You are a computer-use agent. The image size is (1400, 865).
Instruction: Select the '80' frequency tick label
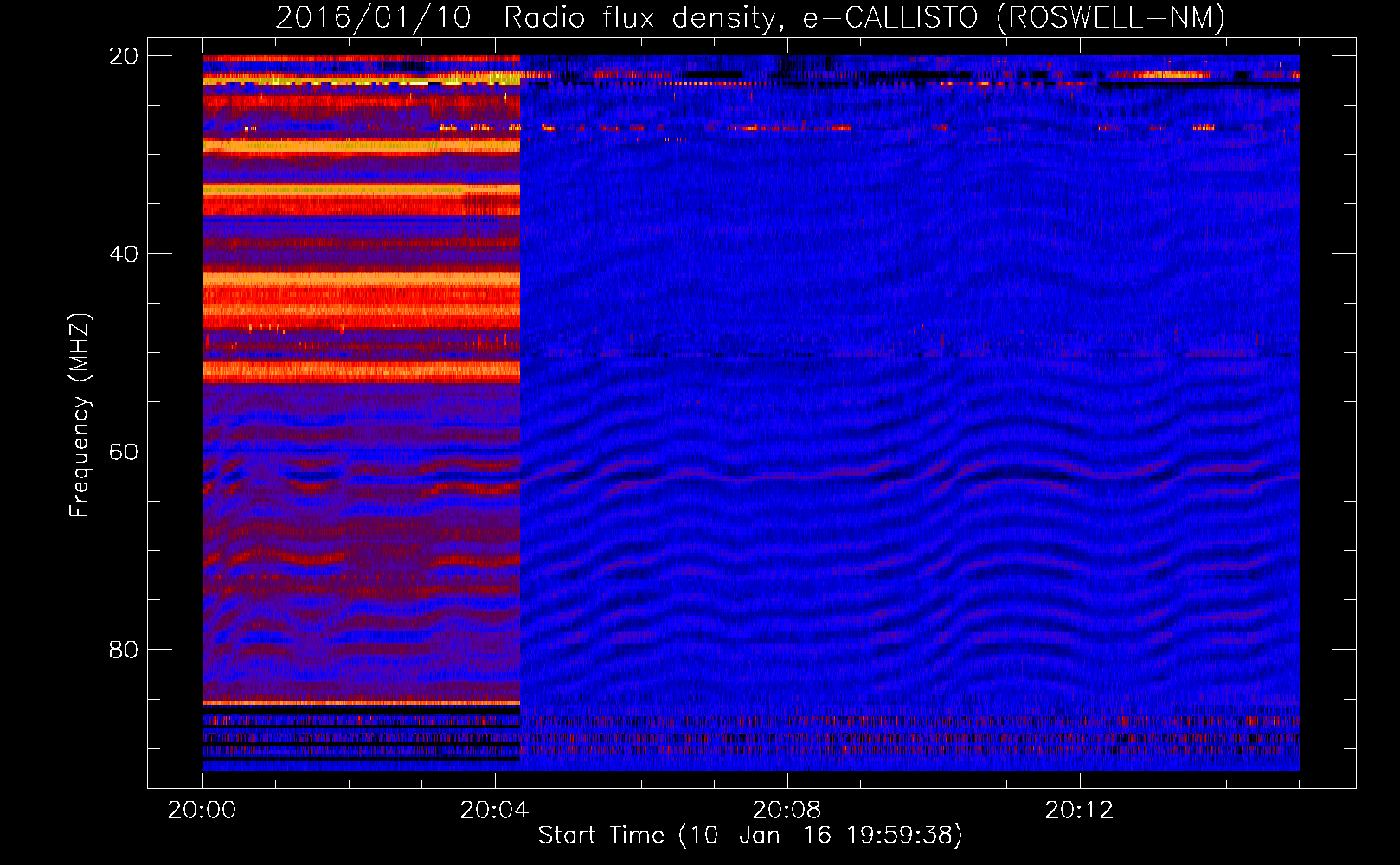124,650
